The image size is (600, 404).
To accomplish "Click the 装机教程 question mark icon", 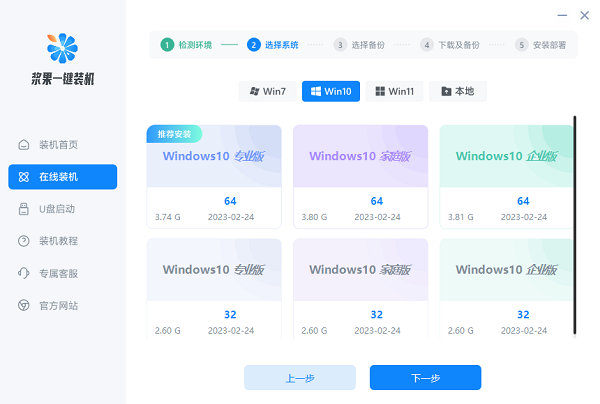I will point(24,241).
